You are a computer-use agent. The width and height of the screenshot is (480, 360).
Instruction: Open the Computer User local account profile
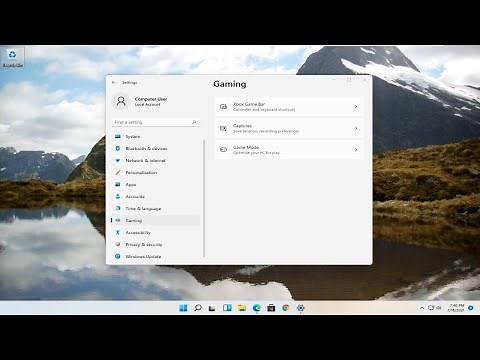point(140,101)
